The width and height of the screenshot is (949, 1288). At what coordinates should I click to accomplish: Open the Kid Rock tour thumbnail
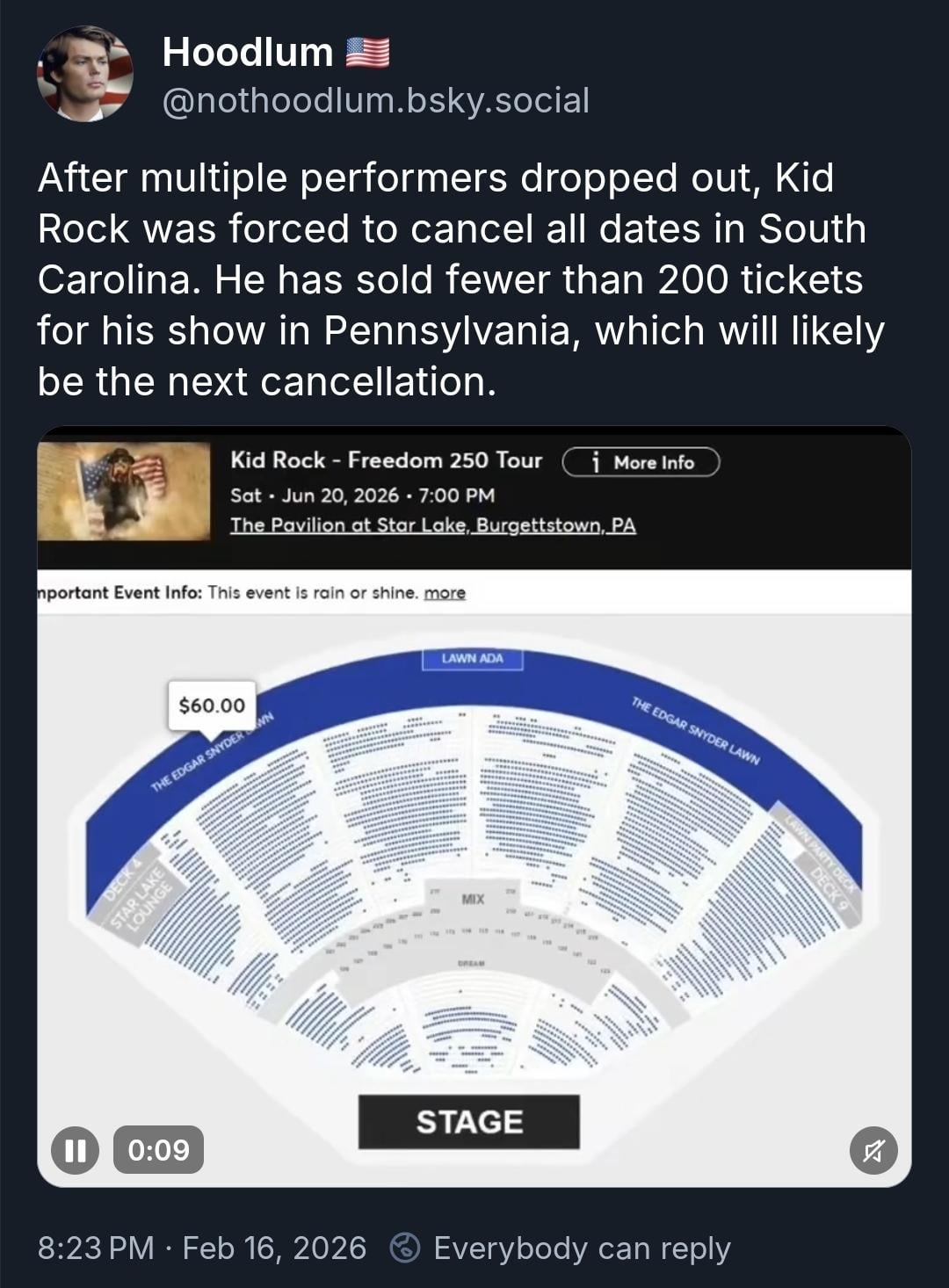click(x=124, y=490)
